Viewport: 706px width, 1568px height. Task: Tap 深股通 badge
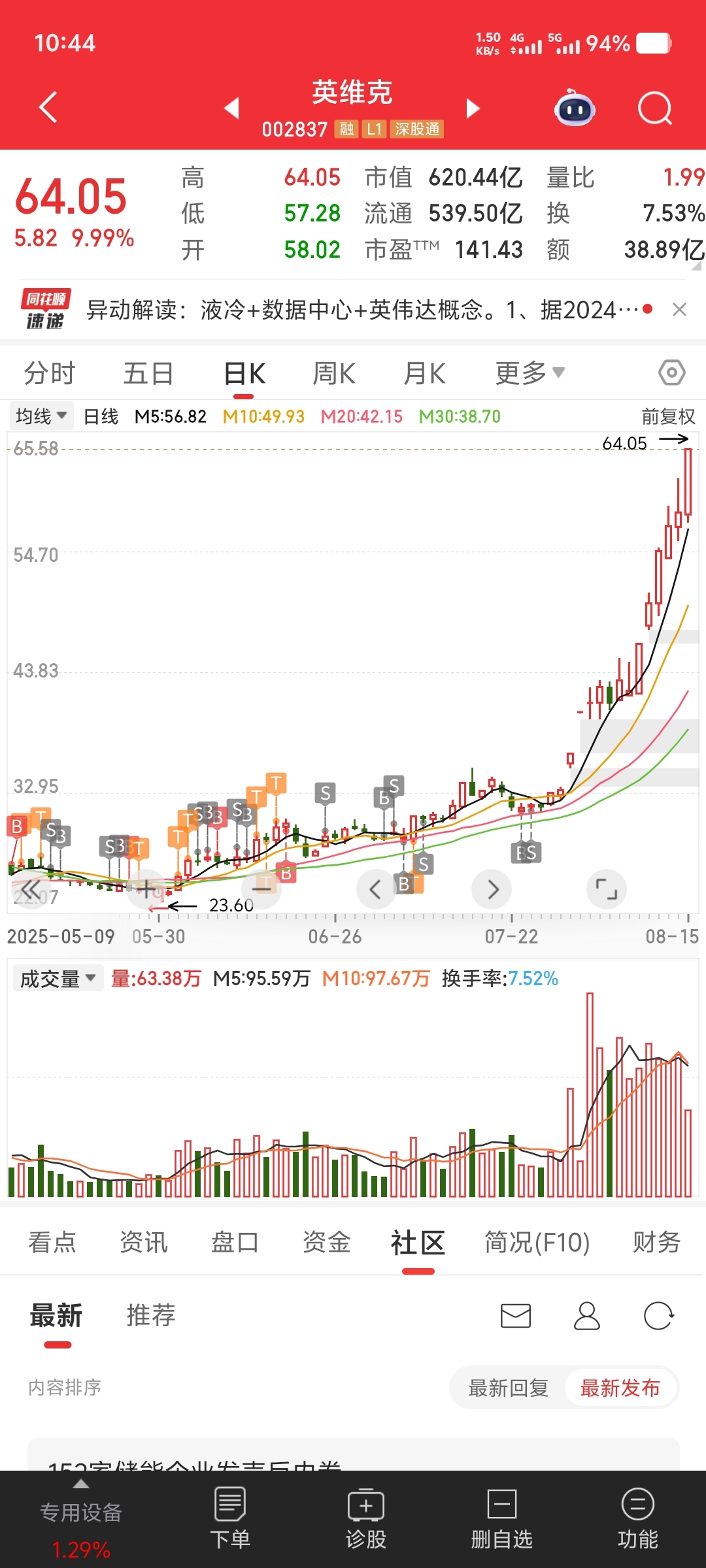coord(417,129)
